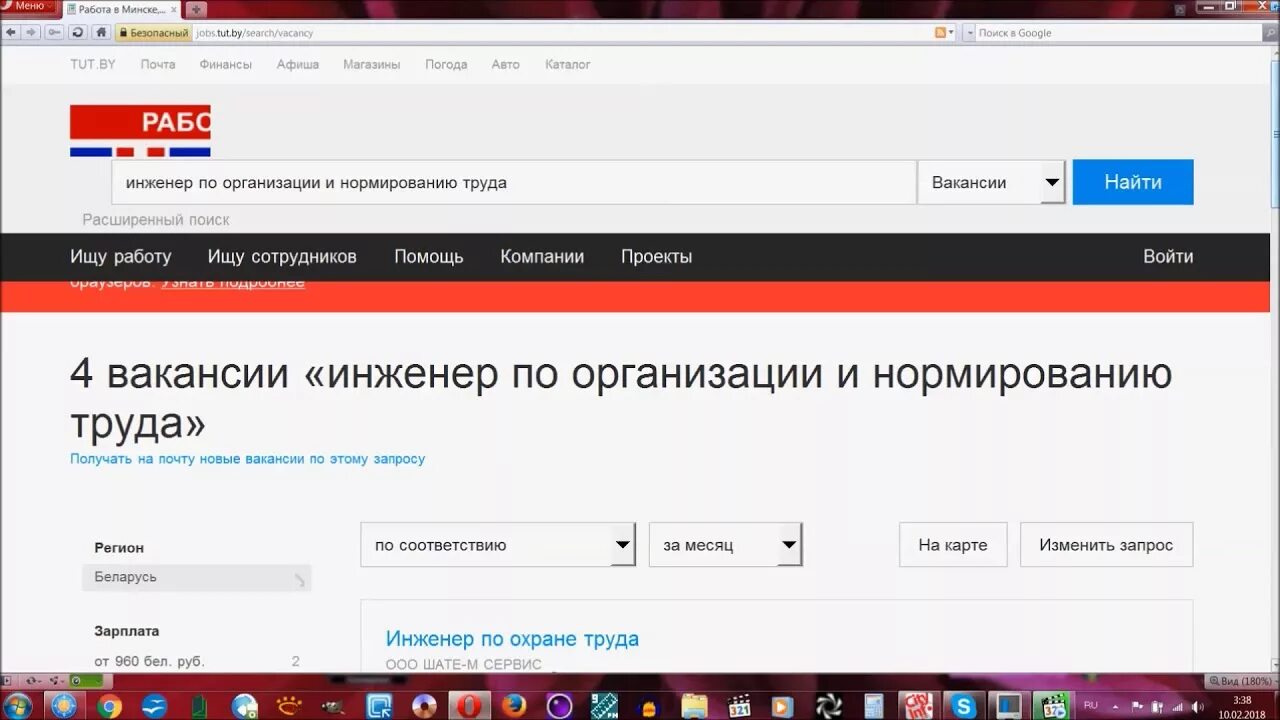Open the 'Беларусь' region filter
Image resolution: width=1280 pixels, height=720 pixels.
coord(196,577)
